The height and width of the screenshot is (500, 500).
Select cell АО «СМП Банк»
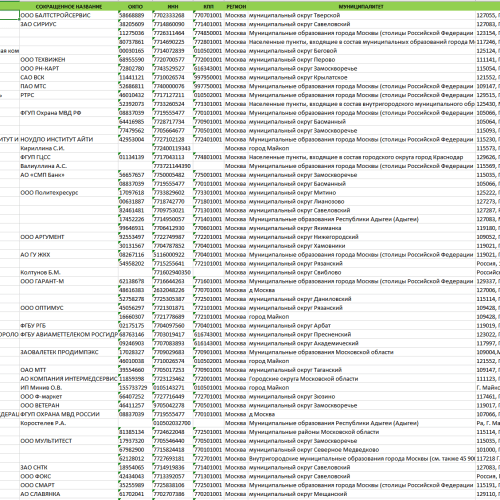[x=69, y=175]
